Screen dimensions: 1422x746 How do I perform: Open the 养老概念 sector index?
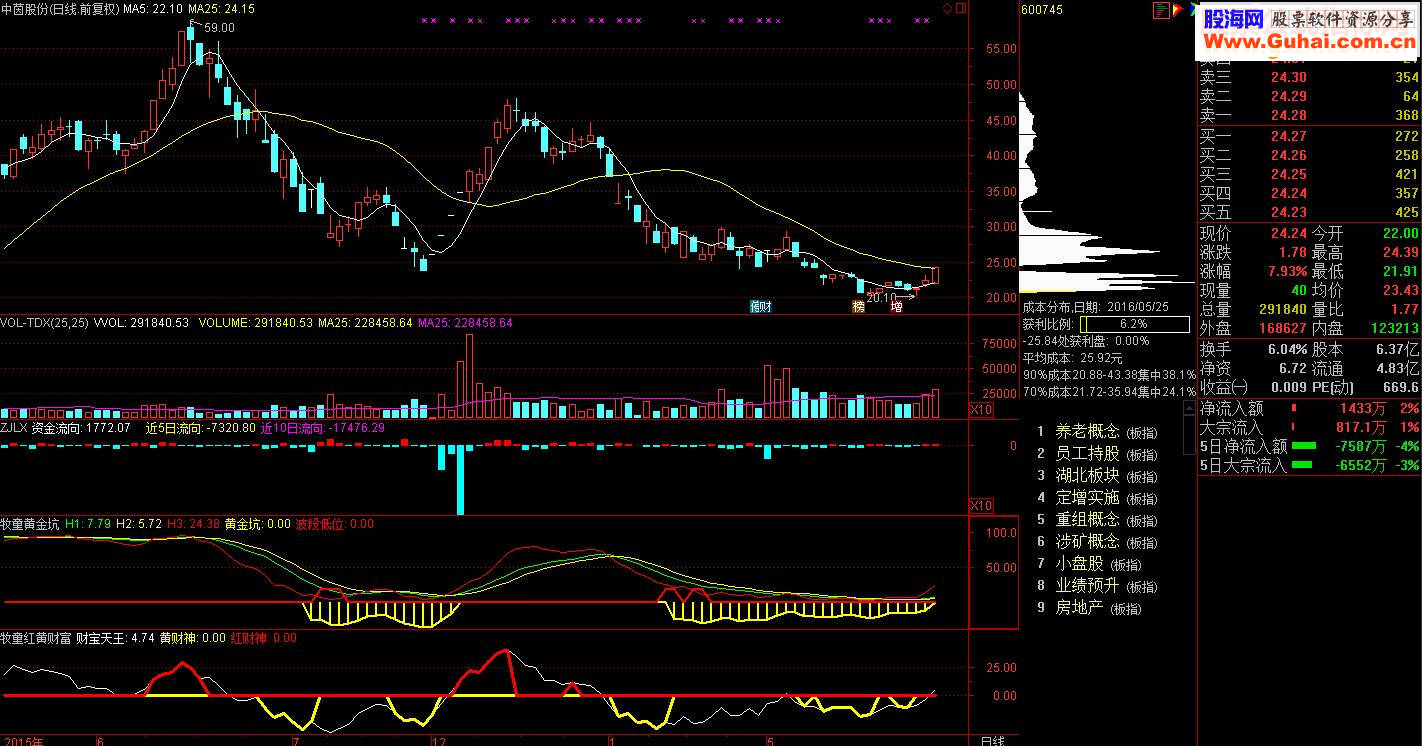click(x=1088, y=432)
